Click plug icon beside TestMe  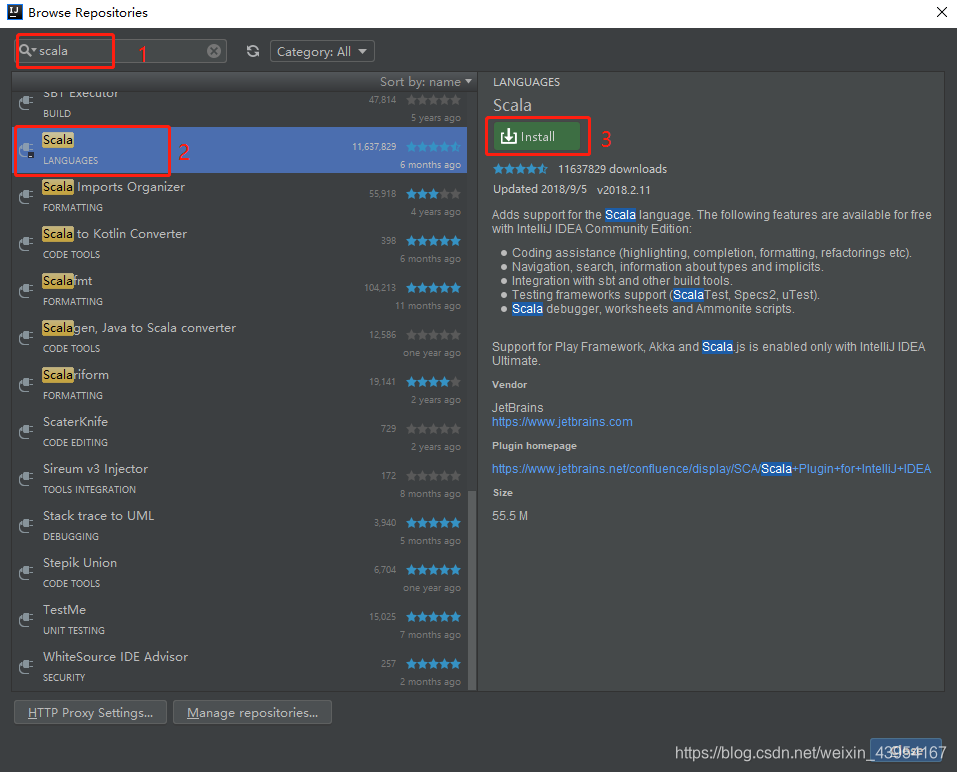(x=26, y=619)
